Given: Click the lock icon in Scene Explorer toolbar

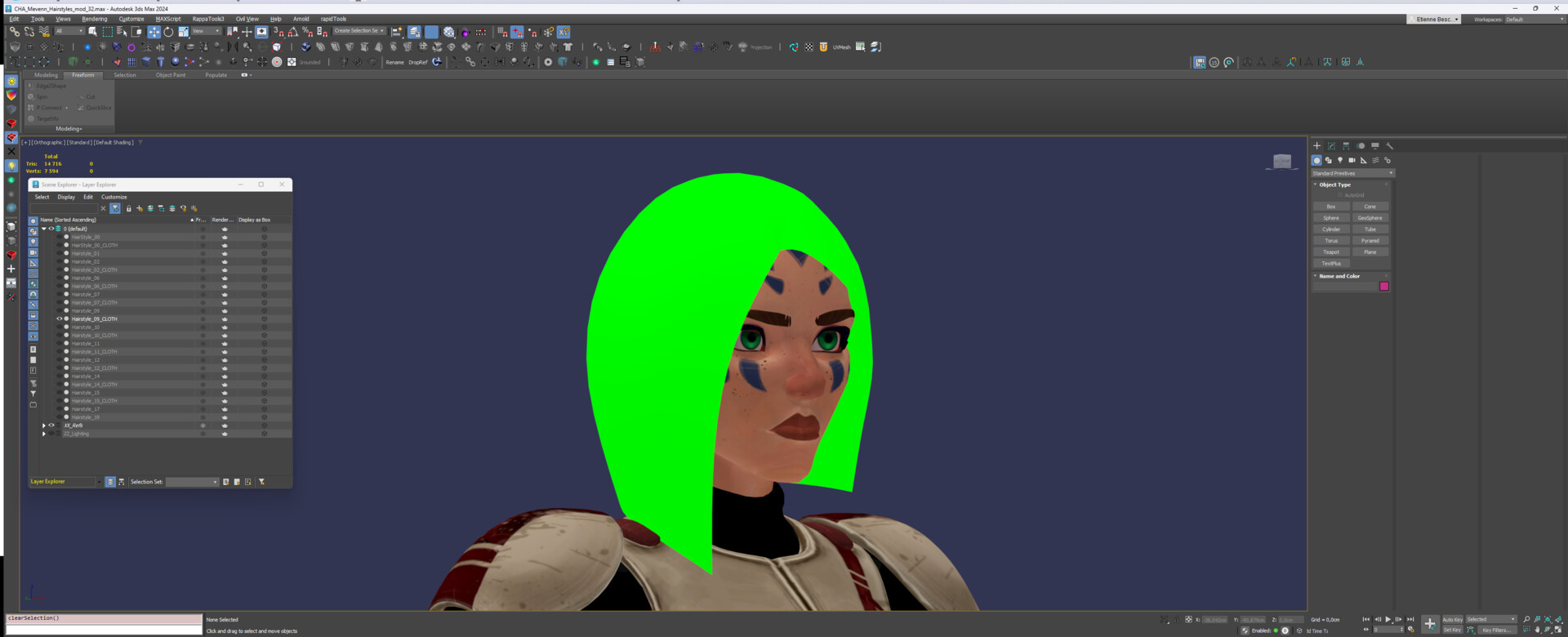Looking at the screenshot, I should point(128,208).
